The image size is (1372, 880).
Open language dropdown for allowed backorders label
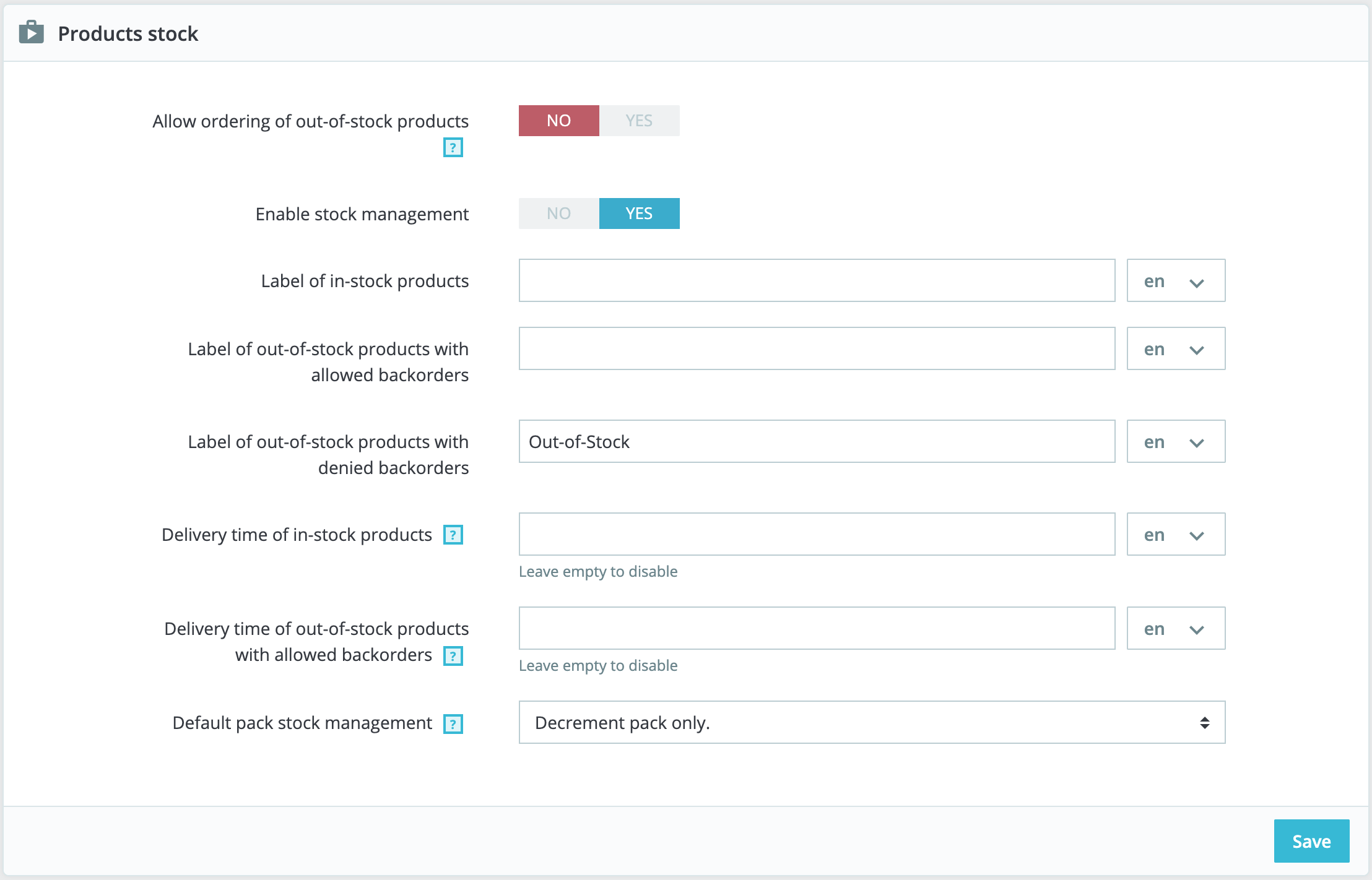(x=1176, y=348)
